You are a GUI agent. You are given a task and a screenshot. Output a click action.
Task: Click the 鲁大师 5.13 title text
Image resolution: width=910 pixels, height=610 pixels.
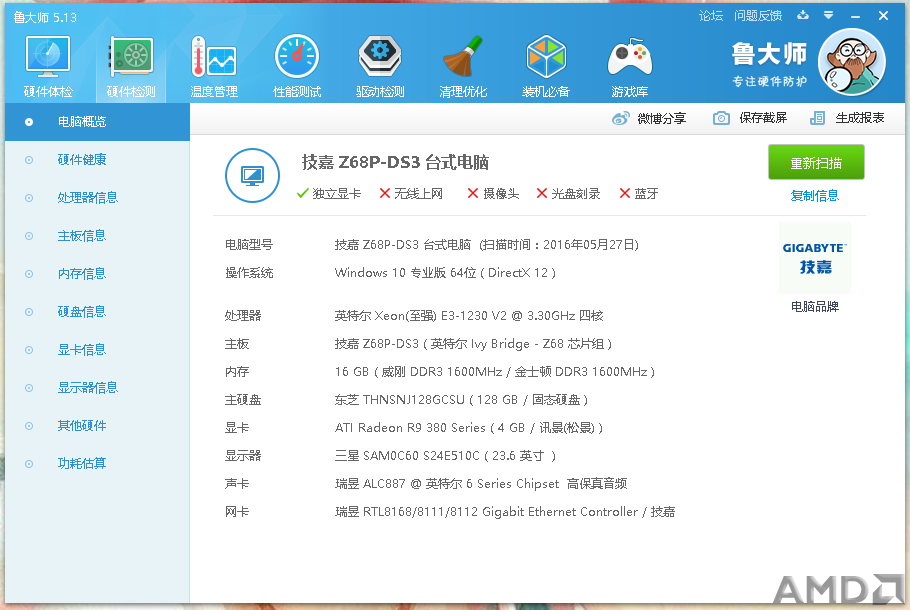[x=45, y=17]
